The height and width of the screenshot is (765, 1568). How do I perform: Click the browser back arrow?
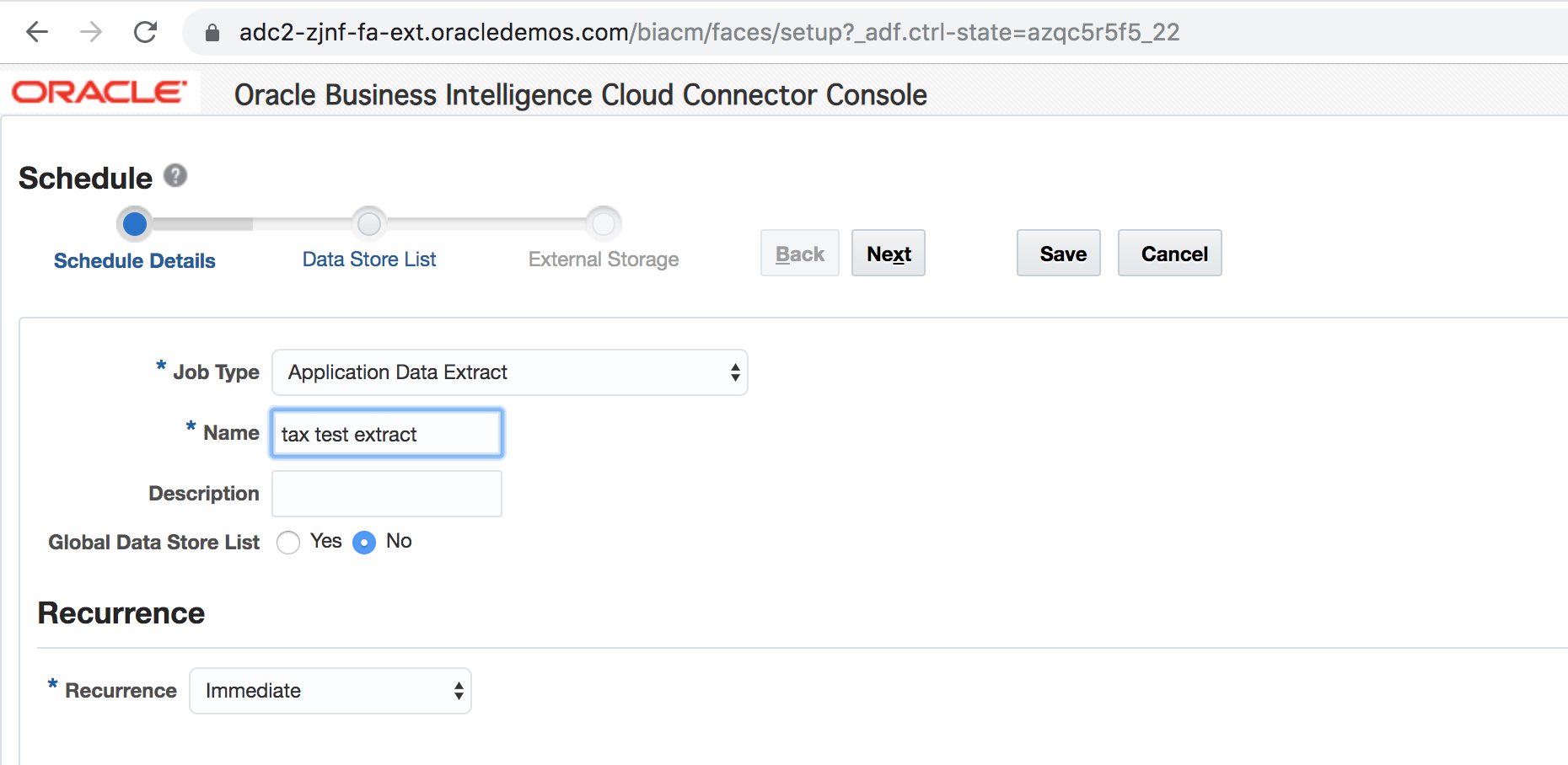(x=37, y=32)
